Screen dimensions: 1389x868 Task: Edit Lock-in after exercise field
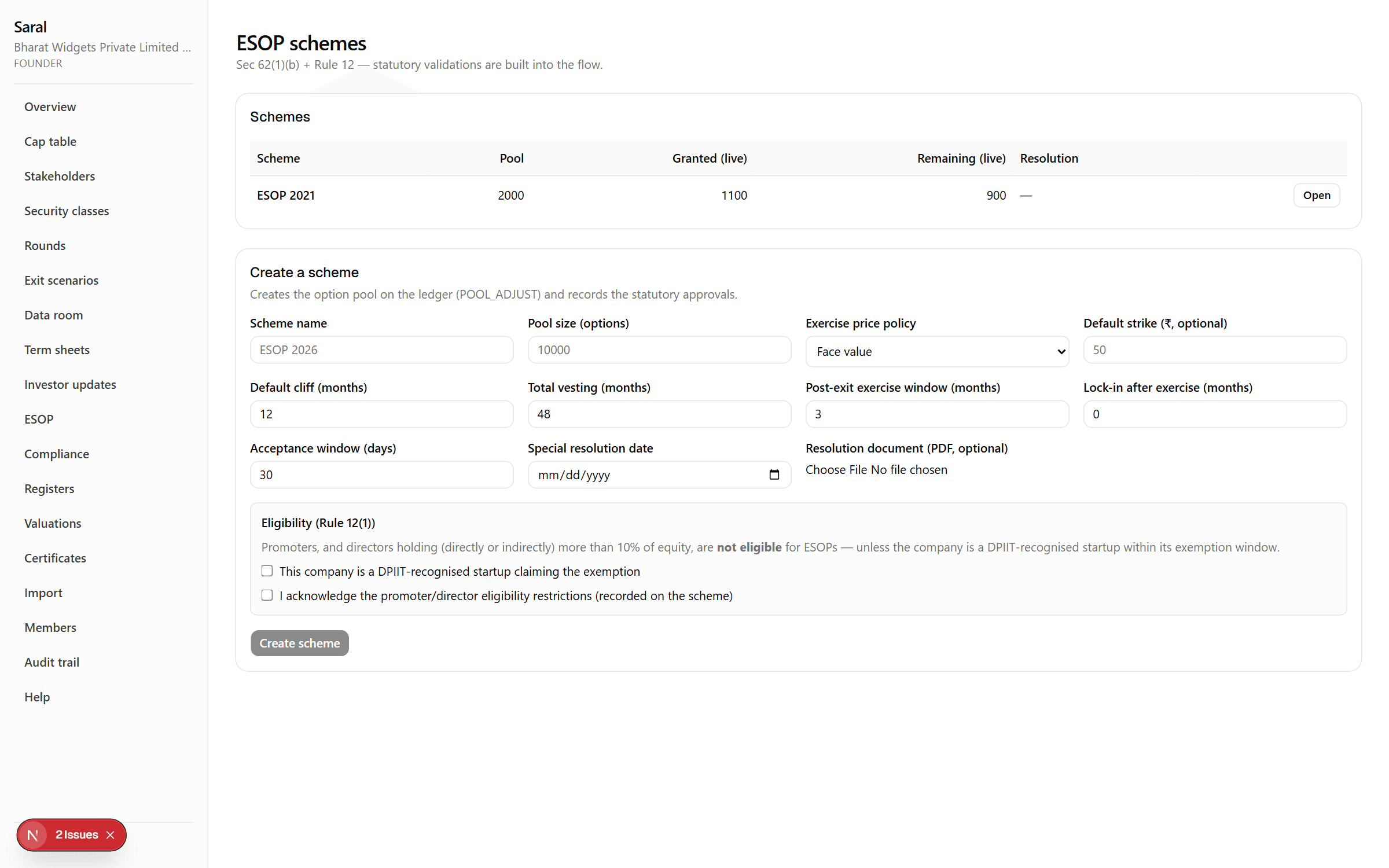[x=1215, y=414]
